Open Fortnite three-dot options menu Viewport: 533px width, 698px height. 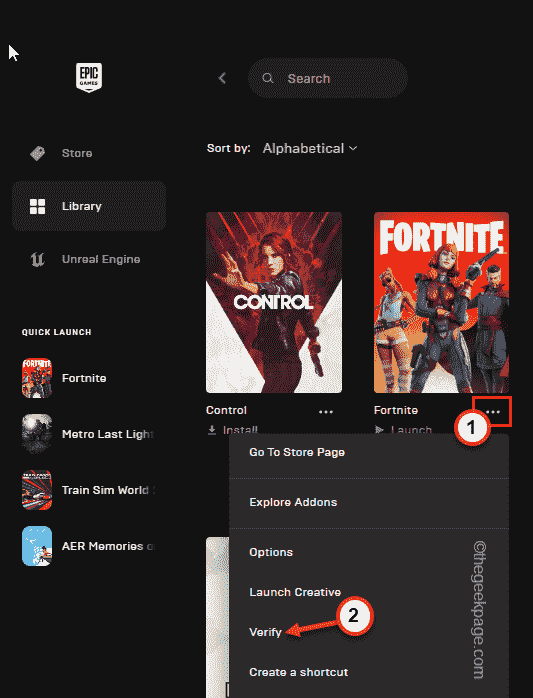pos(493,412)
